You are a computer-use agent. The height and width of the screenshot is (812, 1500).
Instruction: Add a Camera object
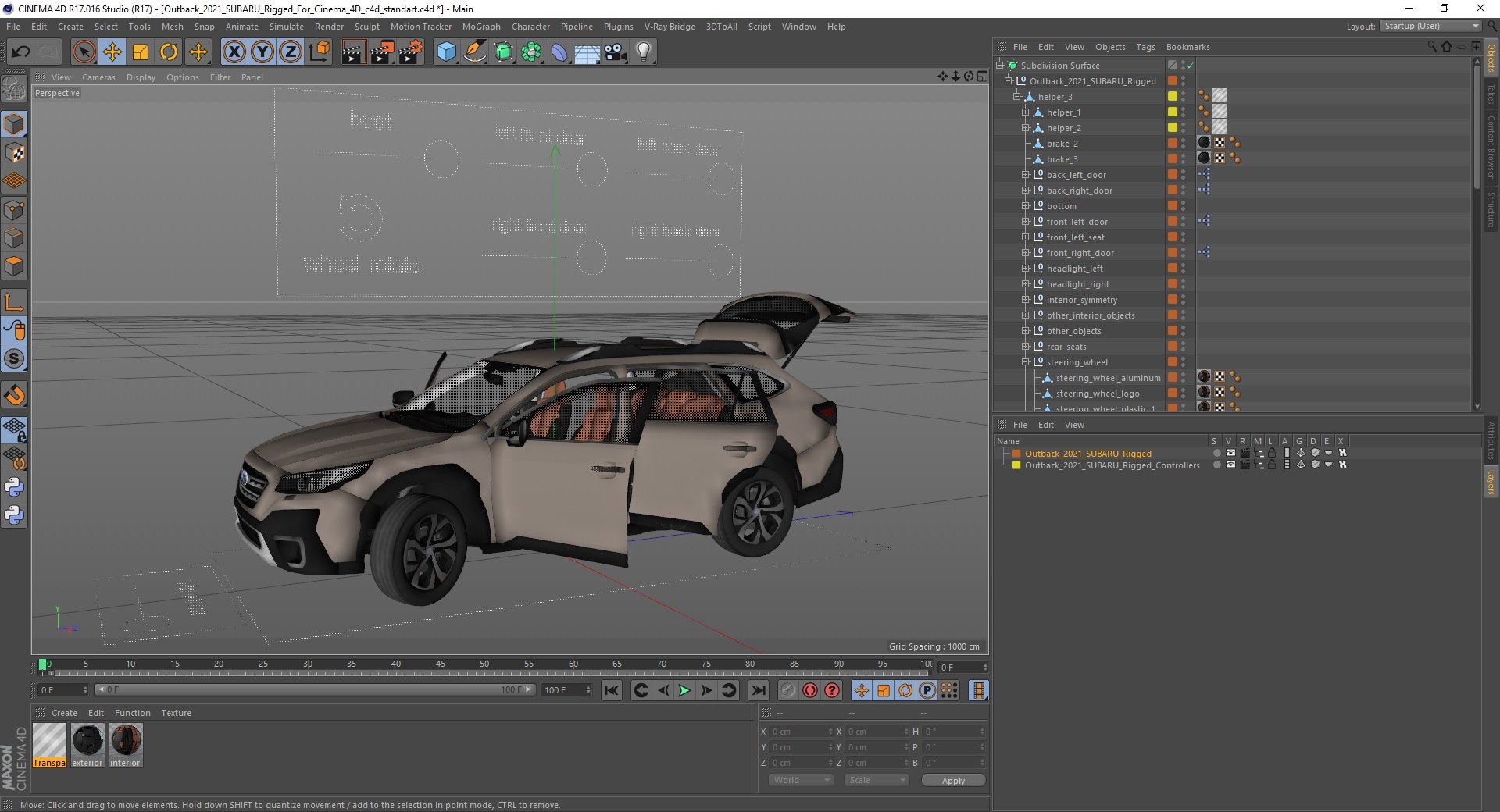615,52
